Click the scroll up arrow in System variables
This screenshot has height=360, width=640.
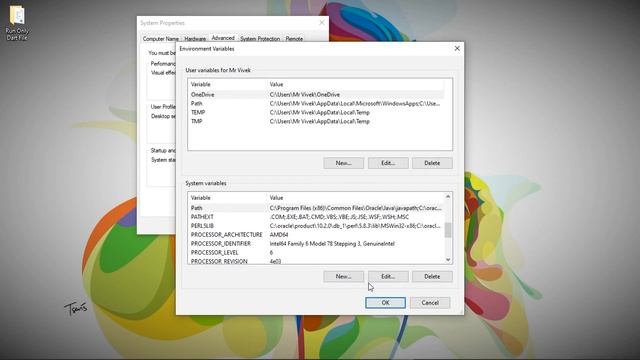[x=448, y=197]
